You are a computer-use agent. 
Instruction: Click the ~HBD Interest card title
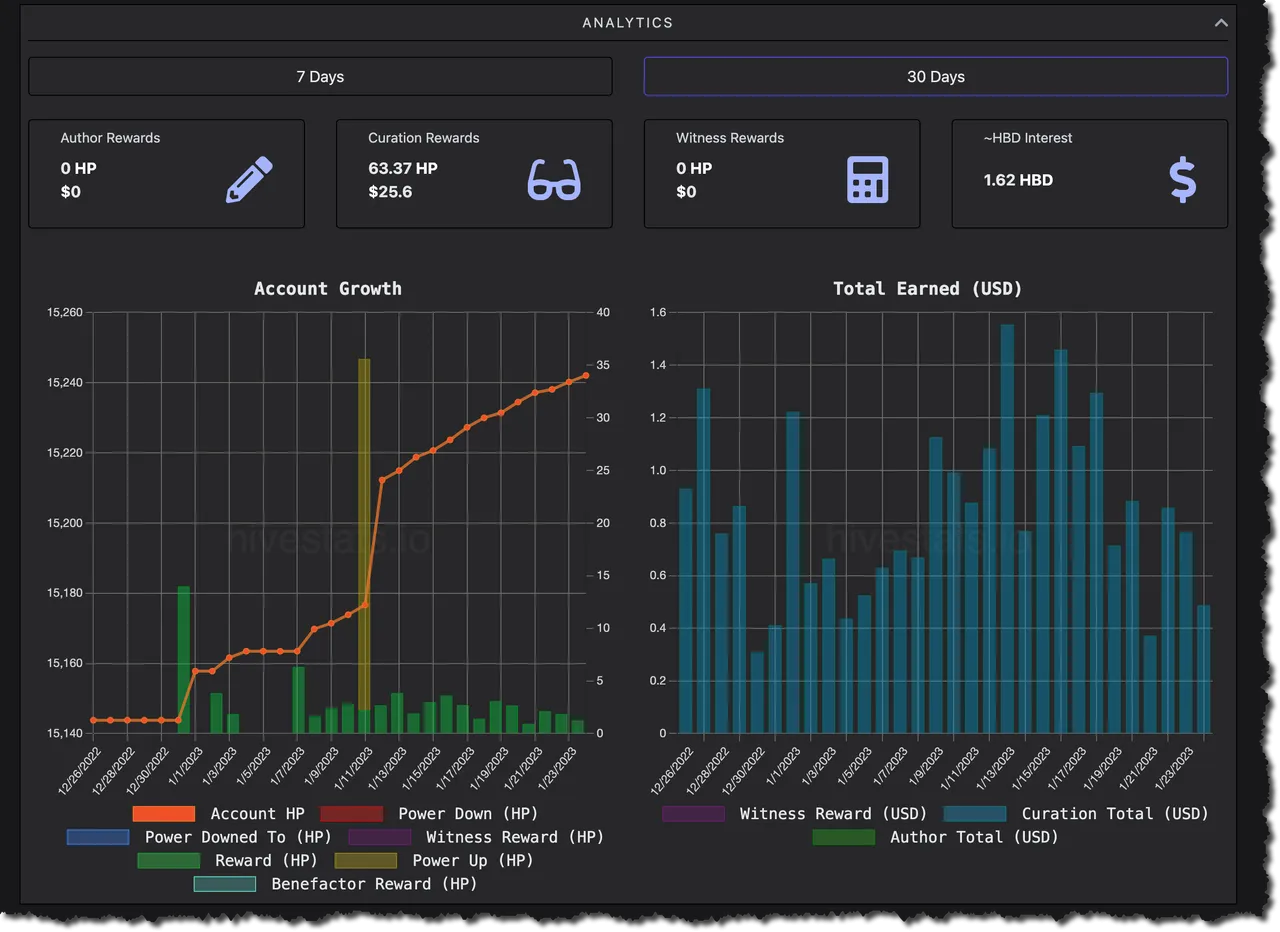click(x=1028, y=138)
